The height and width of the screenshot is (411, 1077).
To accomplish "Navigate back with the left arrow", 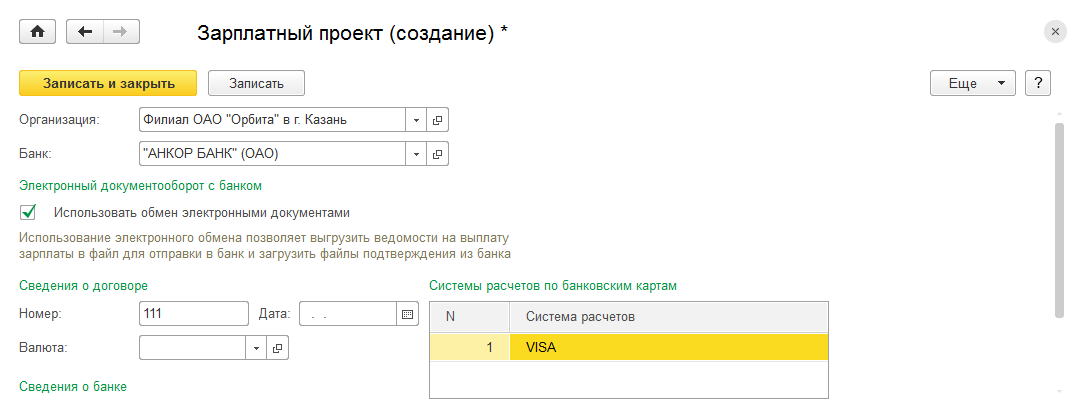I will click(x=85, y=32).
